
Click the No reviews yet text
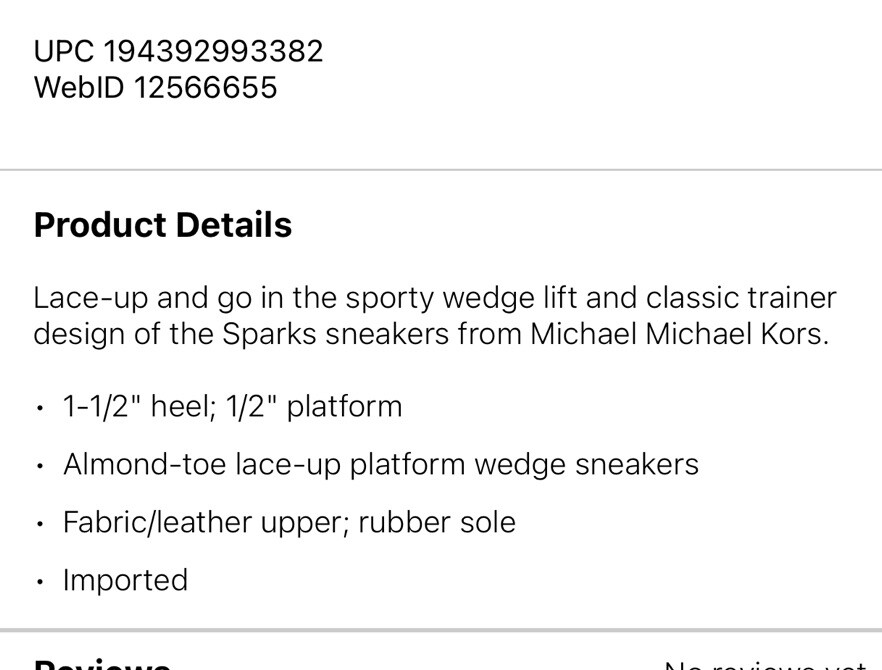tap(765, 665)
